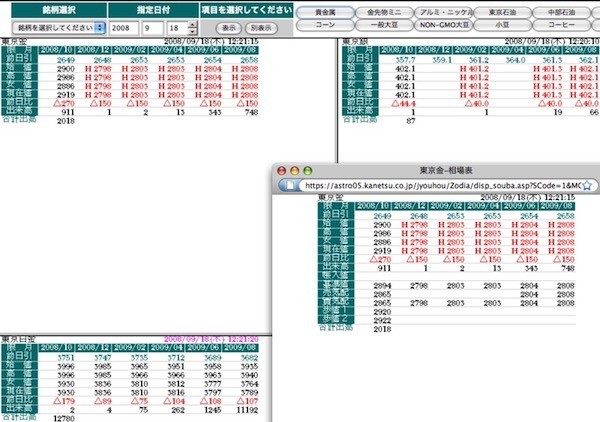The width and height of the screenshot is (600, 422).
Task: Select the コーヒー category button
Action: (561, 25)
